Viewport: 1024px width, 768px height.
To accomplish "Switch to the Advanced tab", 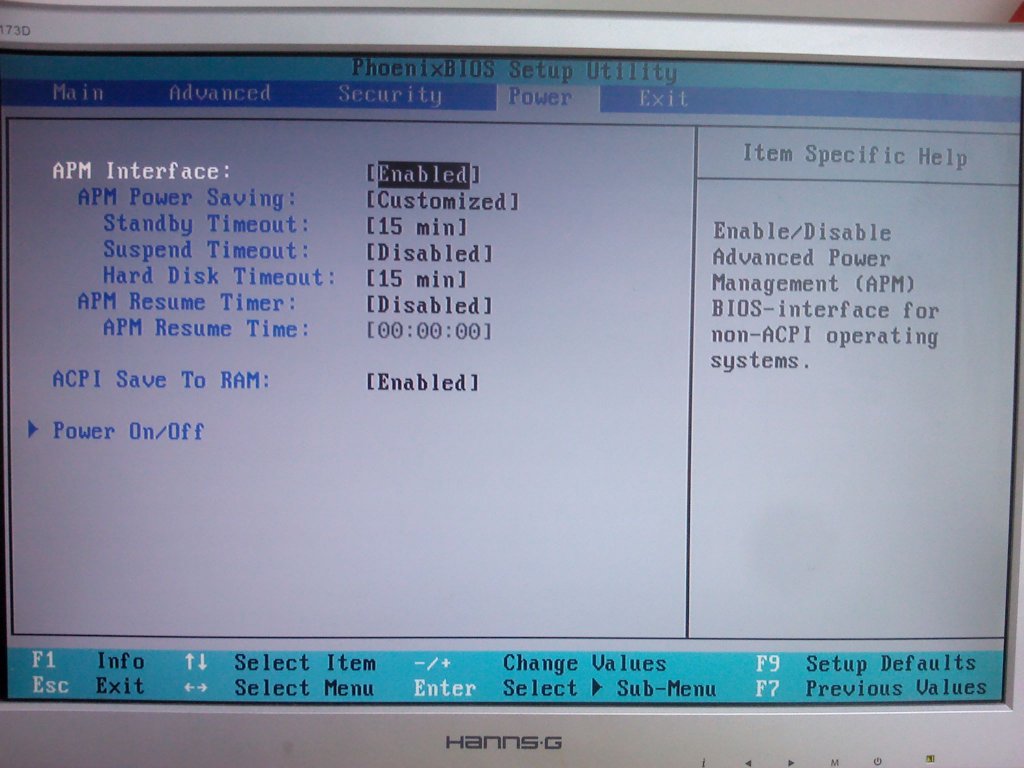I will (219, 93).
